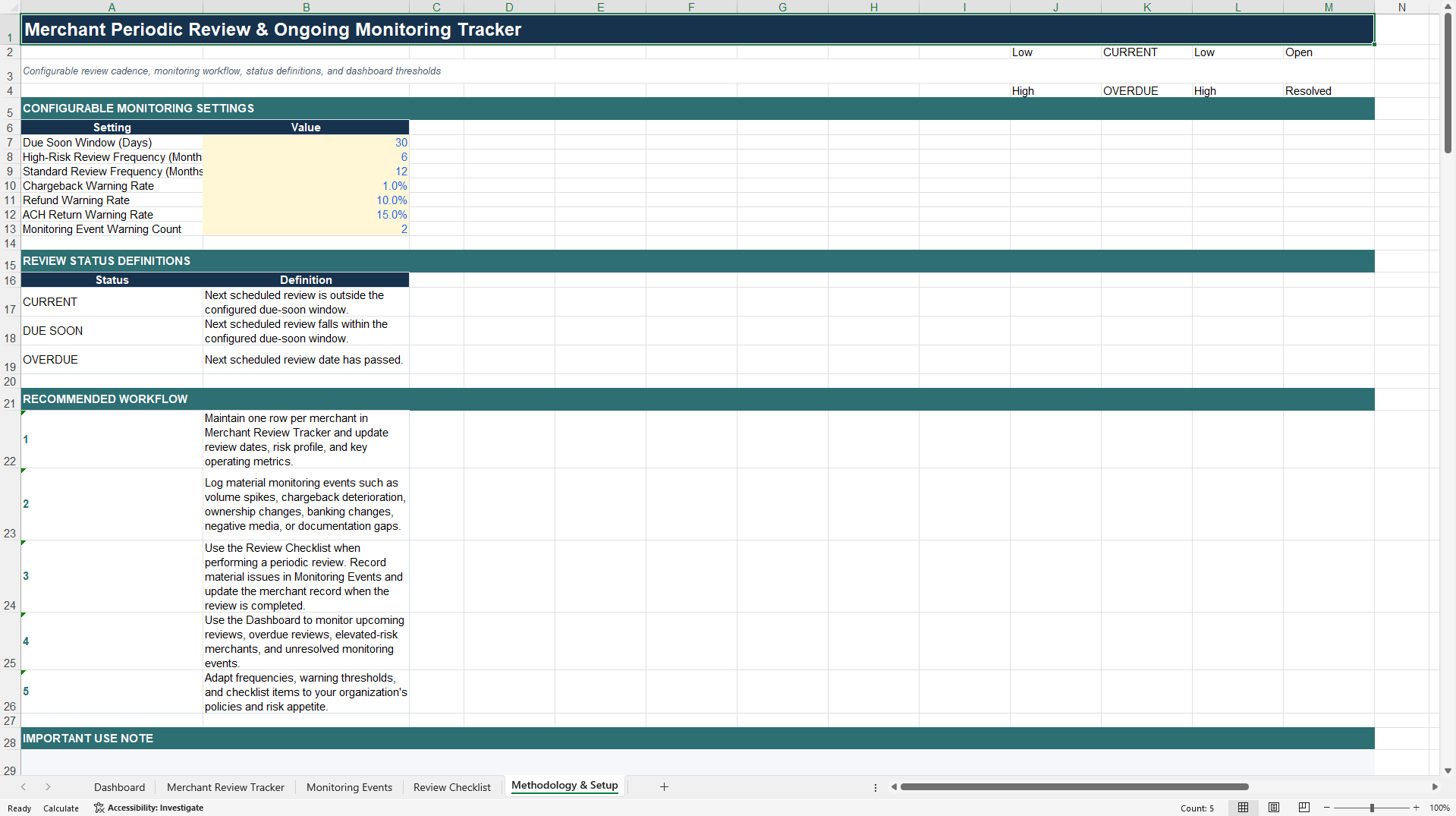Select column N header
This screenshot has width=1456, height=816.
(x=1401, y=7)
